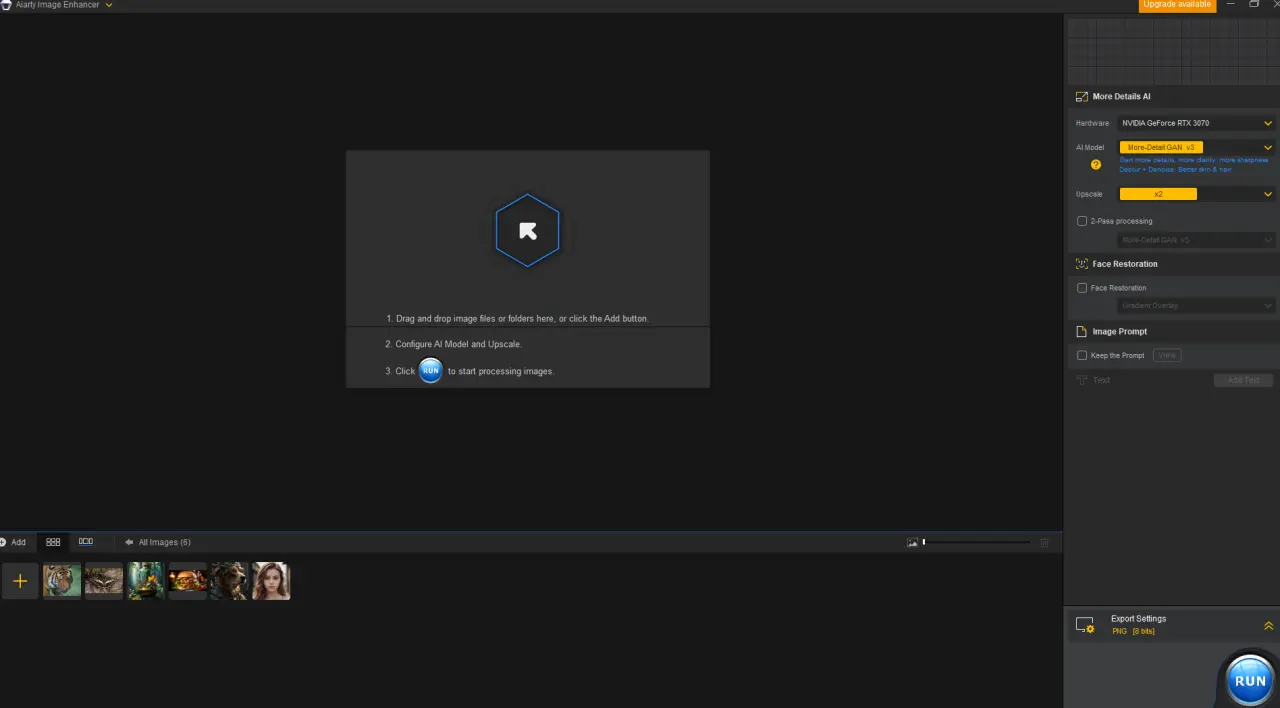Screen dimensions: 1280x708
Task: Click the Upgrade available button
Action: pos(1177,5)
